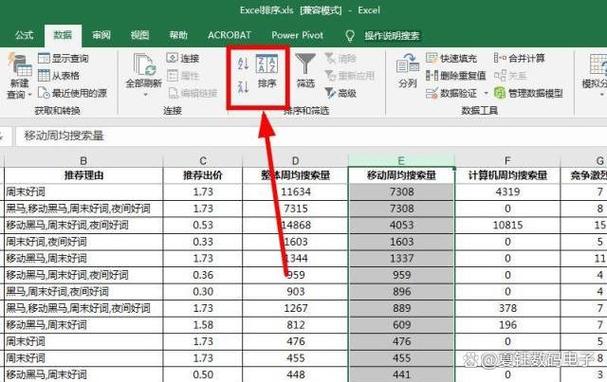Screen dimensions: 607x382
Task: Click cell with value 0.50
Action: coord(203,375)
